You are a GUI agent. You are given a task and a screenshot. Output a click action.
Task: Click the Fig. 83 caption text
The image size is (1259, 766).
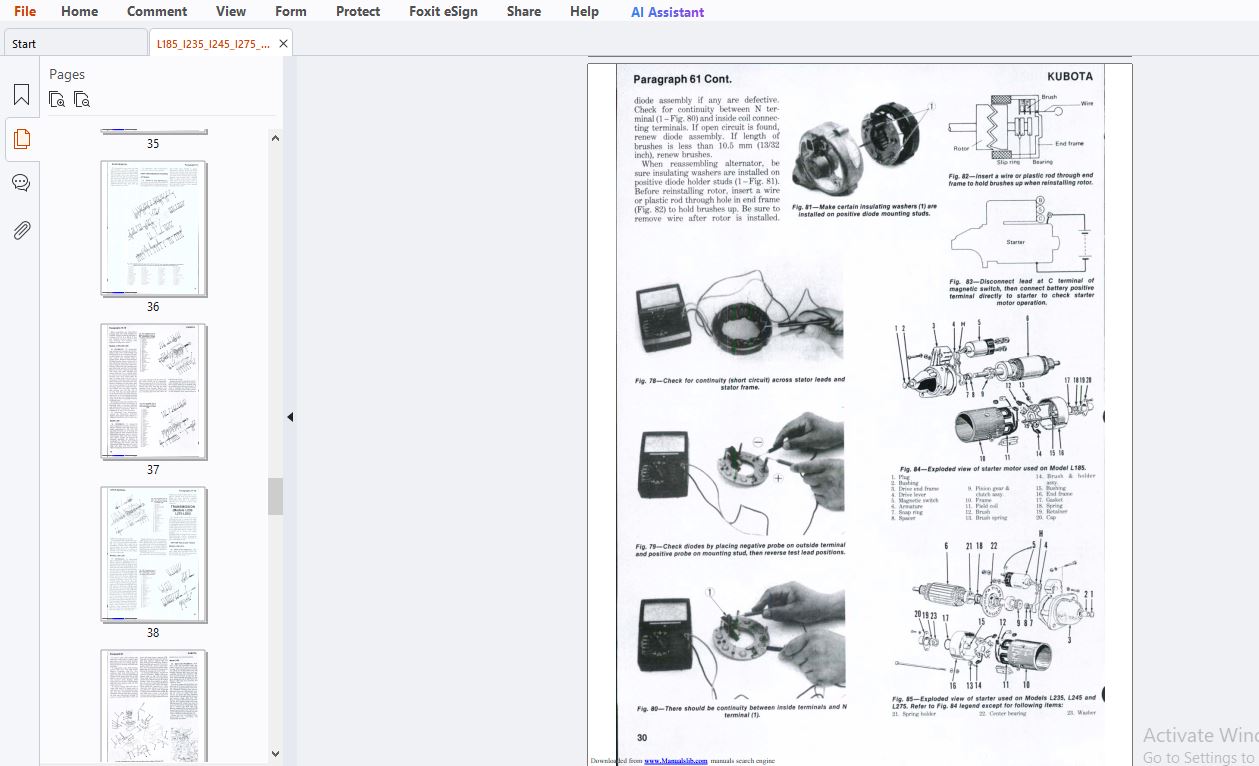(x=1021, y=291)
